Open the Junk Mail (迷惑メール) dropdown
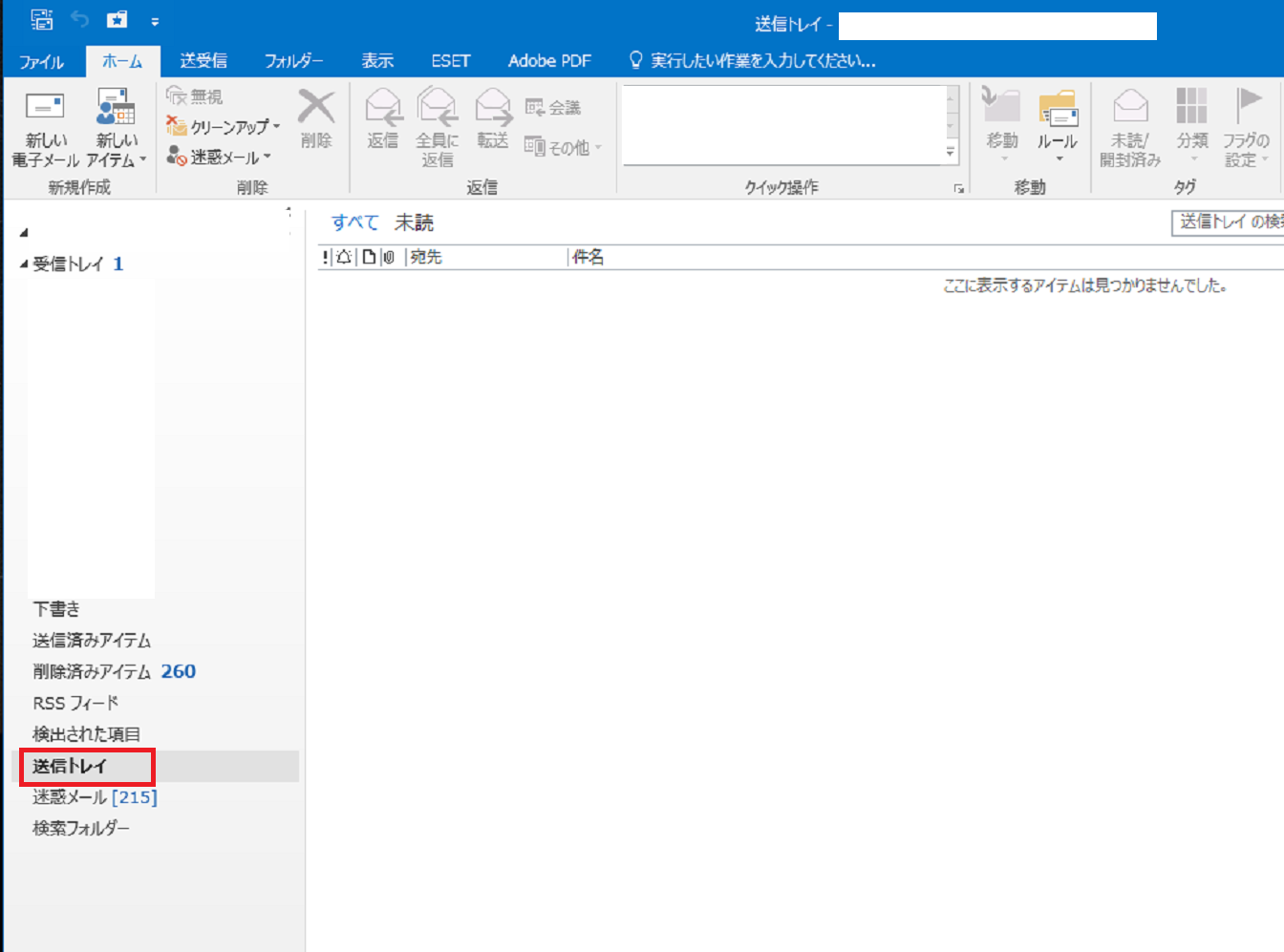The width and height of the screenshot is (1284, 952). [220, 157]
